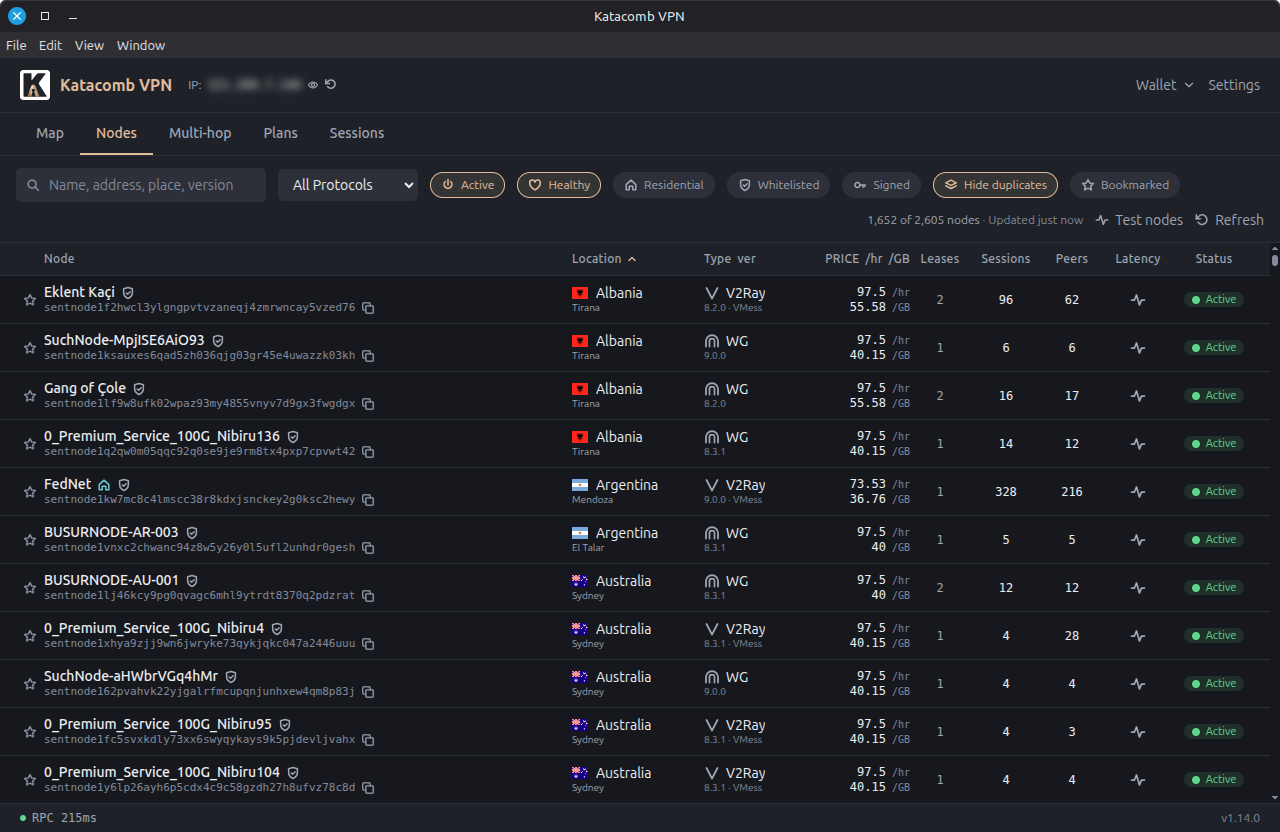Image resolution: width=1280 pixels, height=832 pixels.
Task: Click the residential house icon beside FedNet
Action: pyautogui.click(x=104, y=485)
